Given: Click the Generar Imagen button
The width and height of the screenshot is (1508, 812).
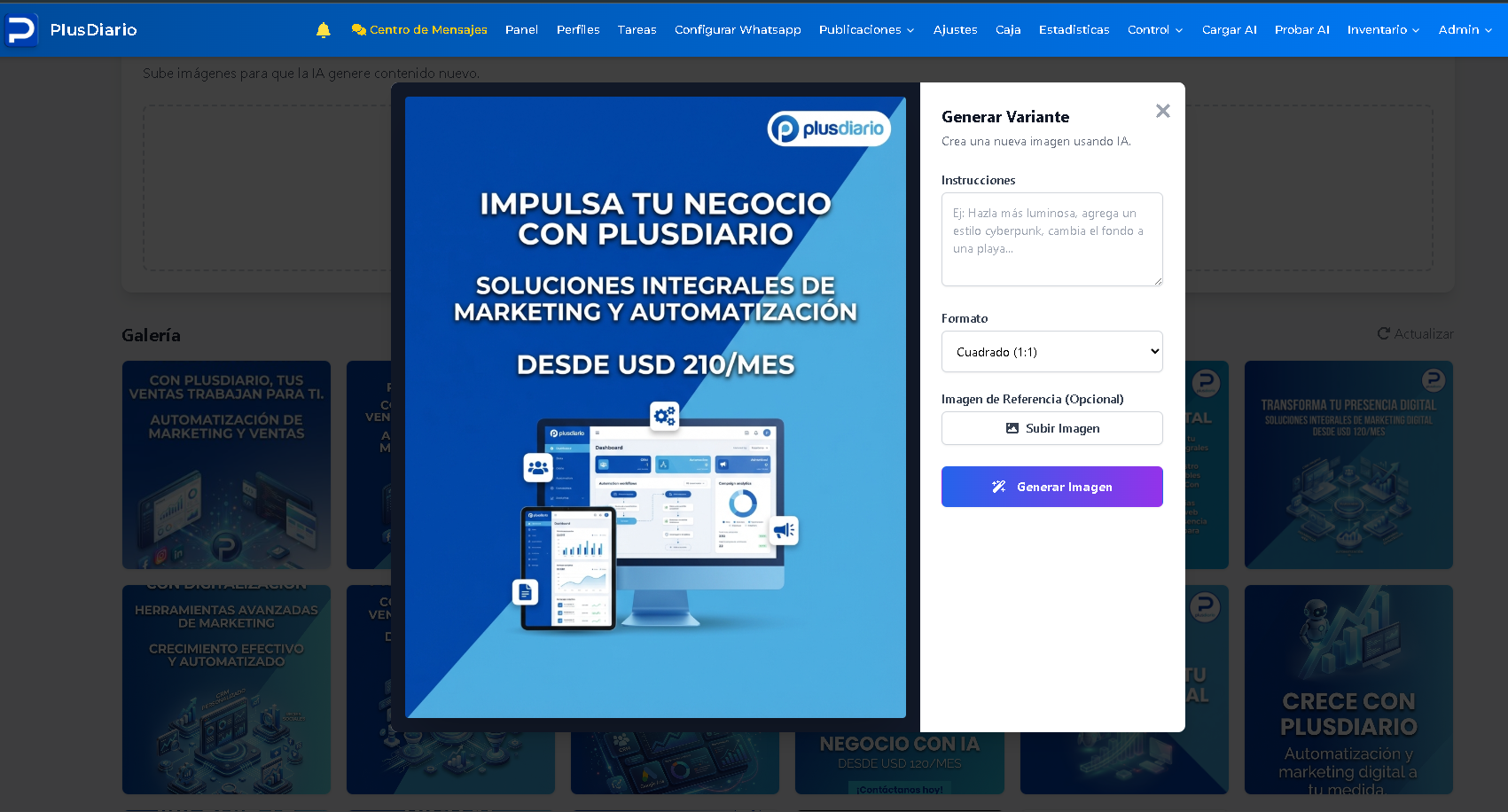Looking at the screenshot, I should (x=1051, y=486).
